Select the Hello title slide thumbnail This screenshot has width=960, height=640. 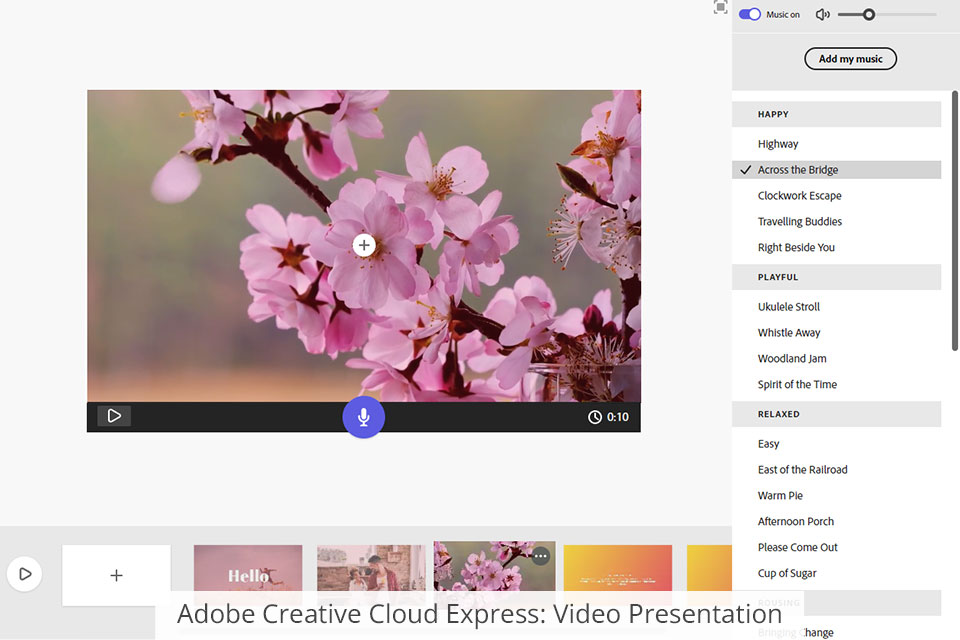pyautogui.click(x=248, y=572)
